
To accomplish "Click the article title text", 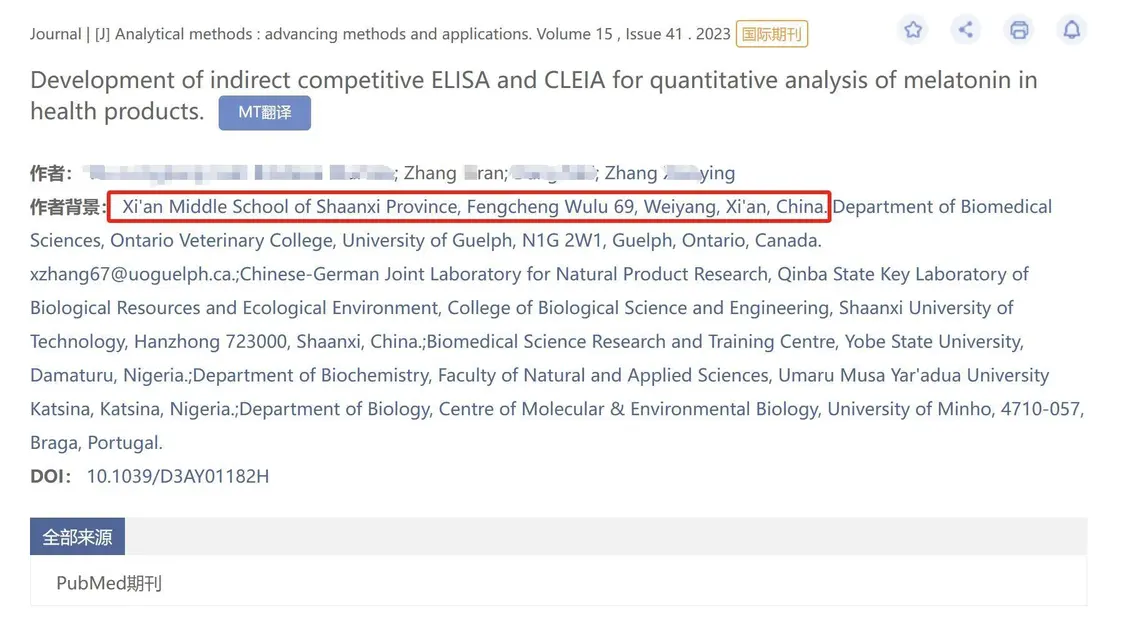I will pyautogui.click(x=533, y=80).
